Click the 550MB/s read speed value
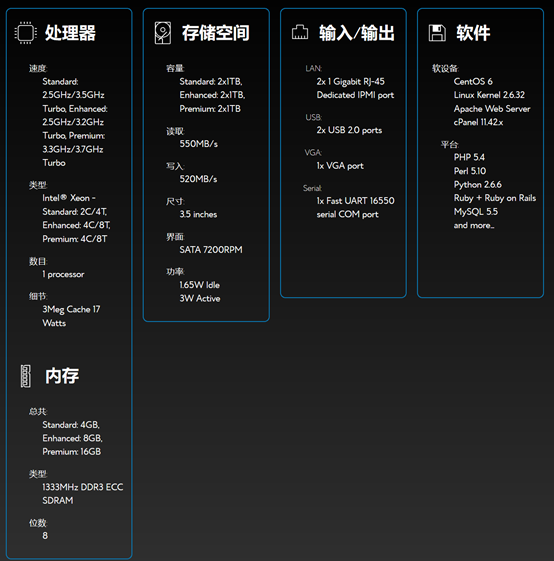This screenshot has height=561, width=554. (x=199, y=144)
